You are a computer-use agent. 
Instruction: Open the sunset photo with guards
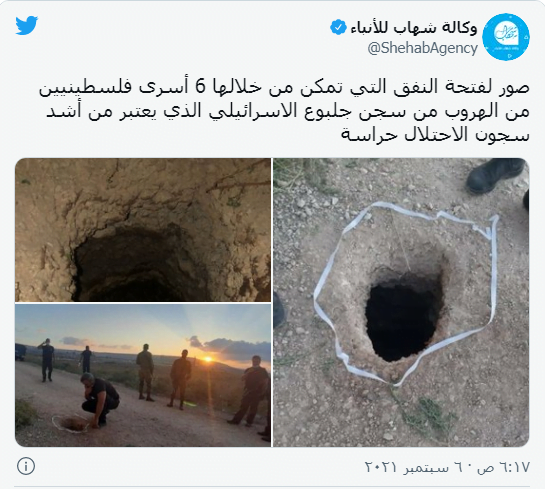point(143,375)
